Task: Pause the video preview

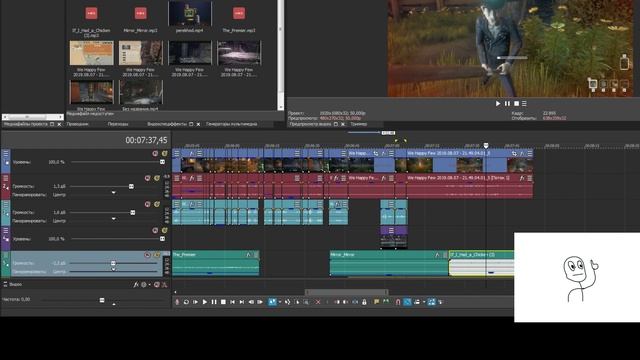Action: pos(507,104)
